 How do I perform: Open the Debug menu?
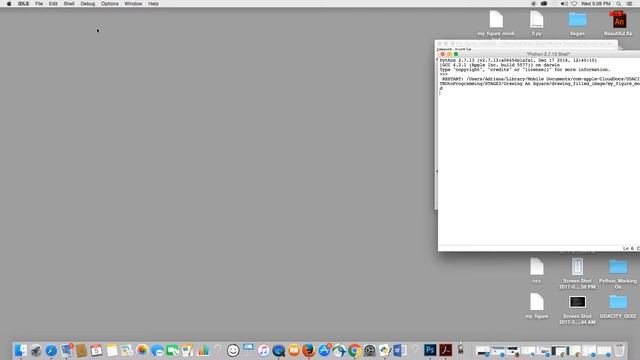point(87,4)
